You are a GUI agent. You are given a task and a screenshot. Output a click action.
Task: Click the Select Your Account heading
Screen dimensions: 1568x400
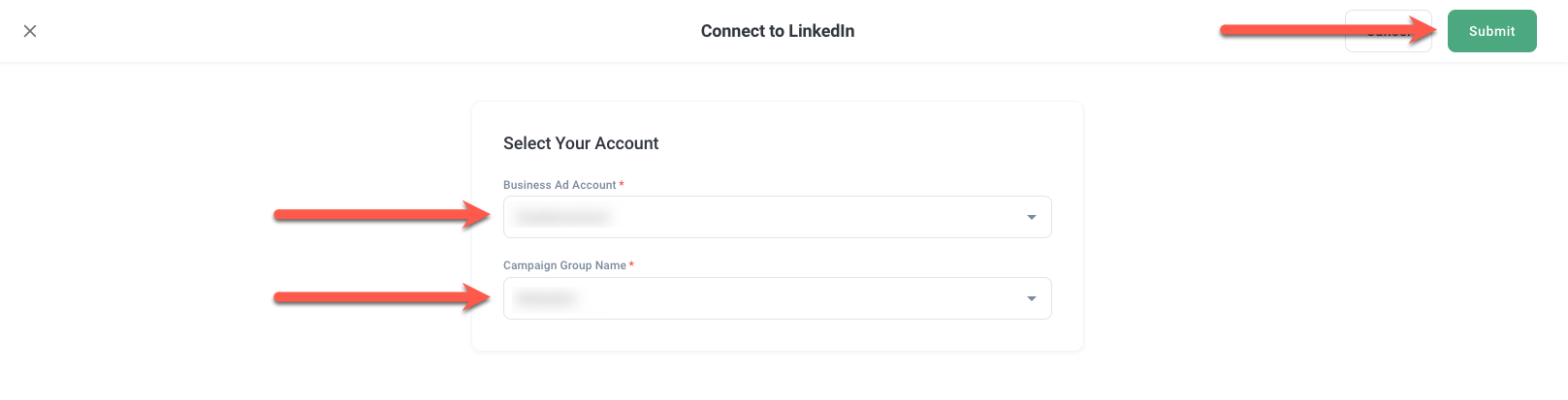coord(581,143)
